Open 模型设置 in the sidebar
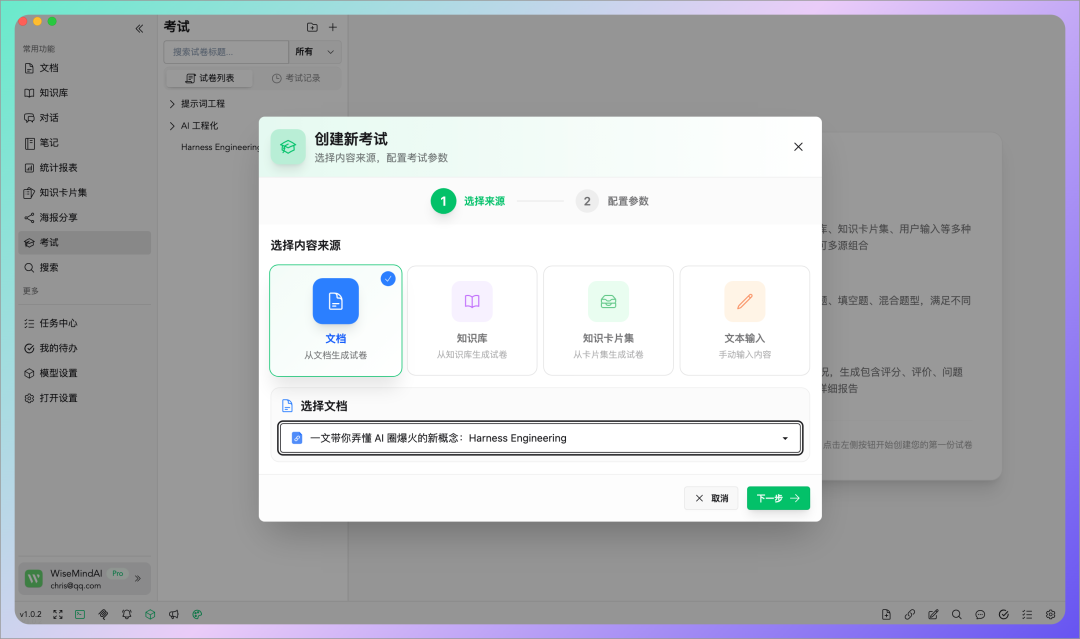This screenshot has width=1080, height=639. point(84,373)
